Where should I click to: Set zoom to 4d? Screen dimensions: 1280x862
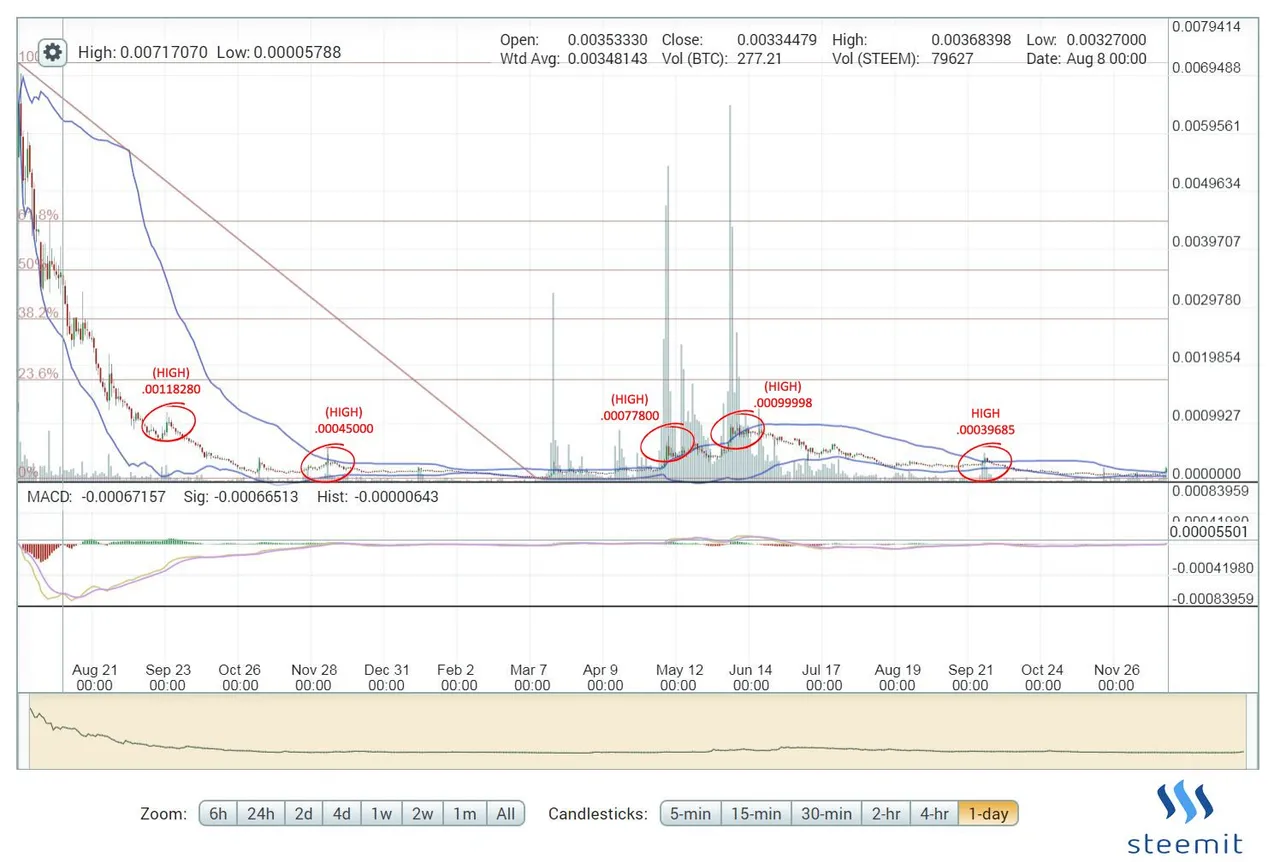click(x=341, y=814)
